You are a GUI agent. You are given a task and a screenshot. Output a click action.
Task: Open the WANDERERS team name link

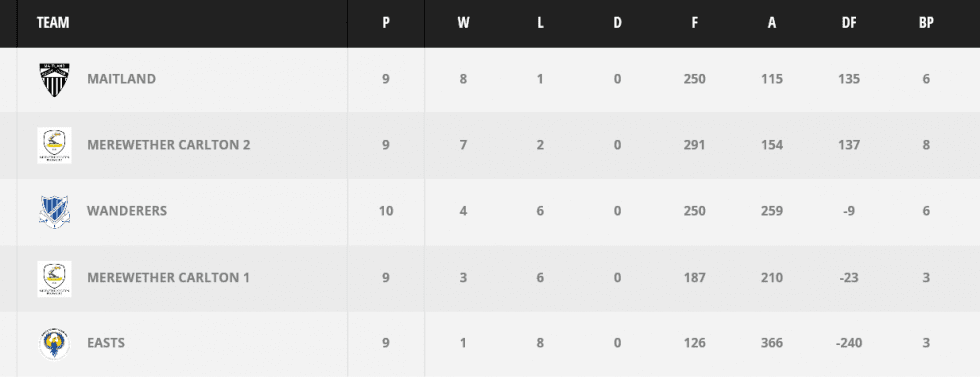tap(127, 211)
